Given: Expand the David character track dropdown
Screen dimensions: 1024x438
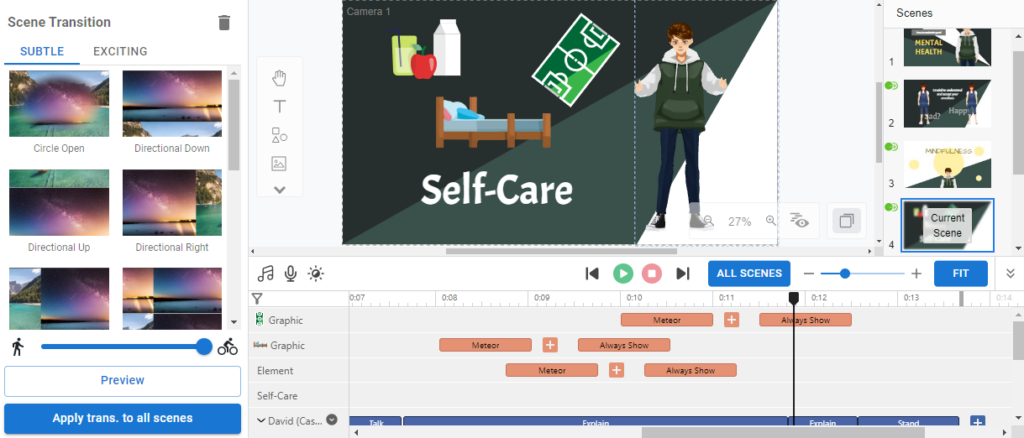Looking at the screenshot, I should (332, 421).
